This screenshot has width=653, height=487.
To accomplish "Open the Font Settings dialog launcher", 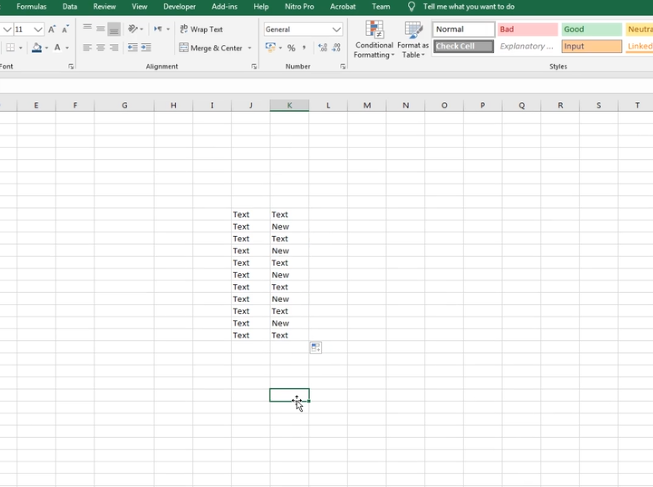I will (71, 66).
